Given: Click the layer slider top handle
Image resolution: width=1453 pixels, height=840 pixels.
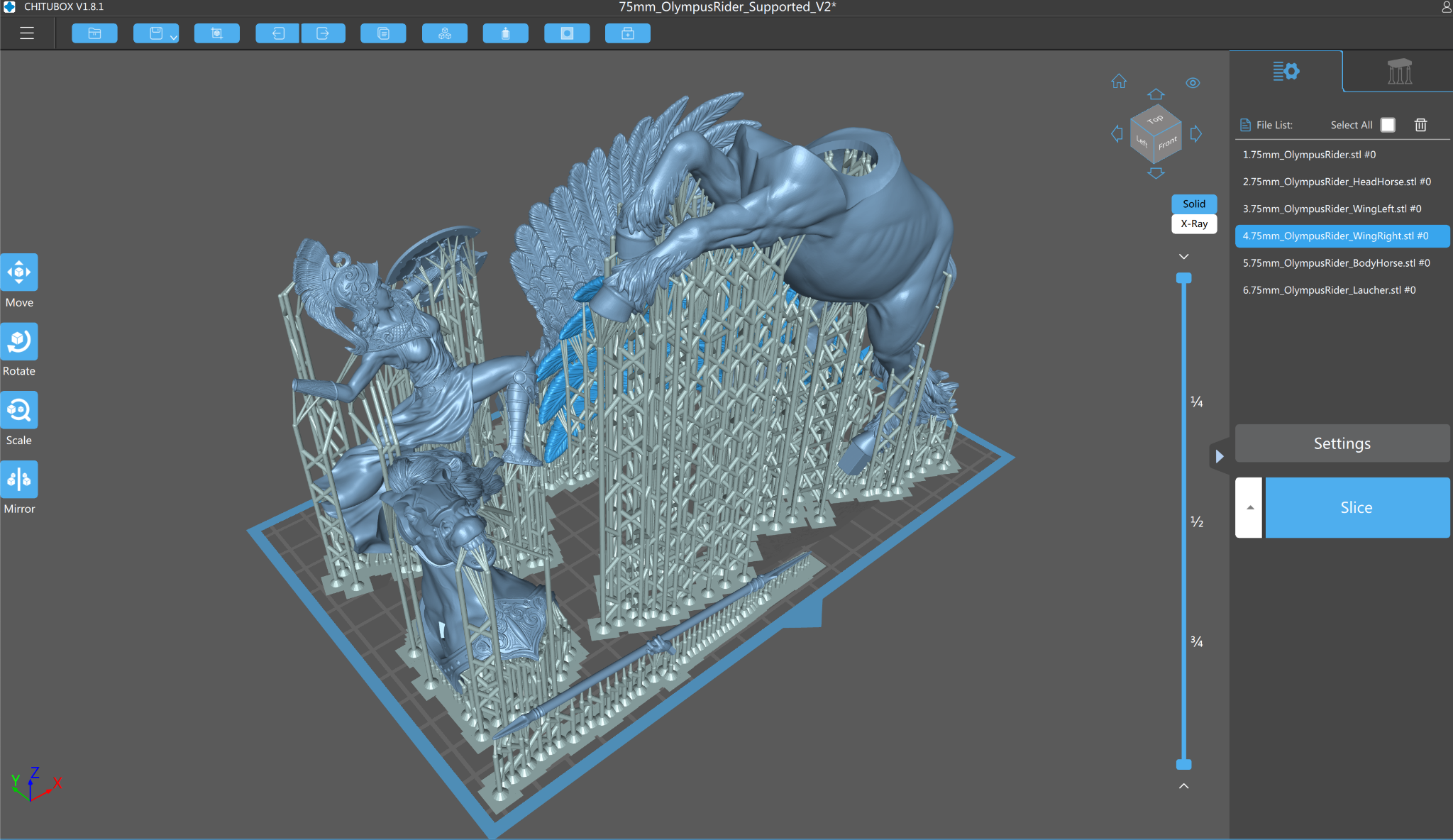Looking at the screenshot, I should (1183, 278).
